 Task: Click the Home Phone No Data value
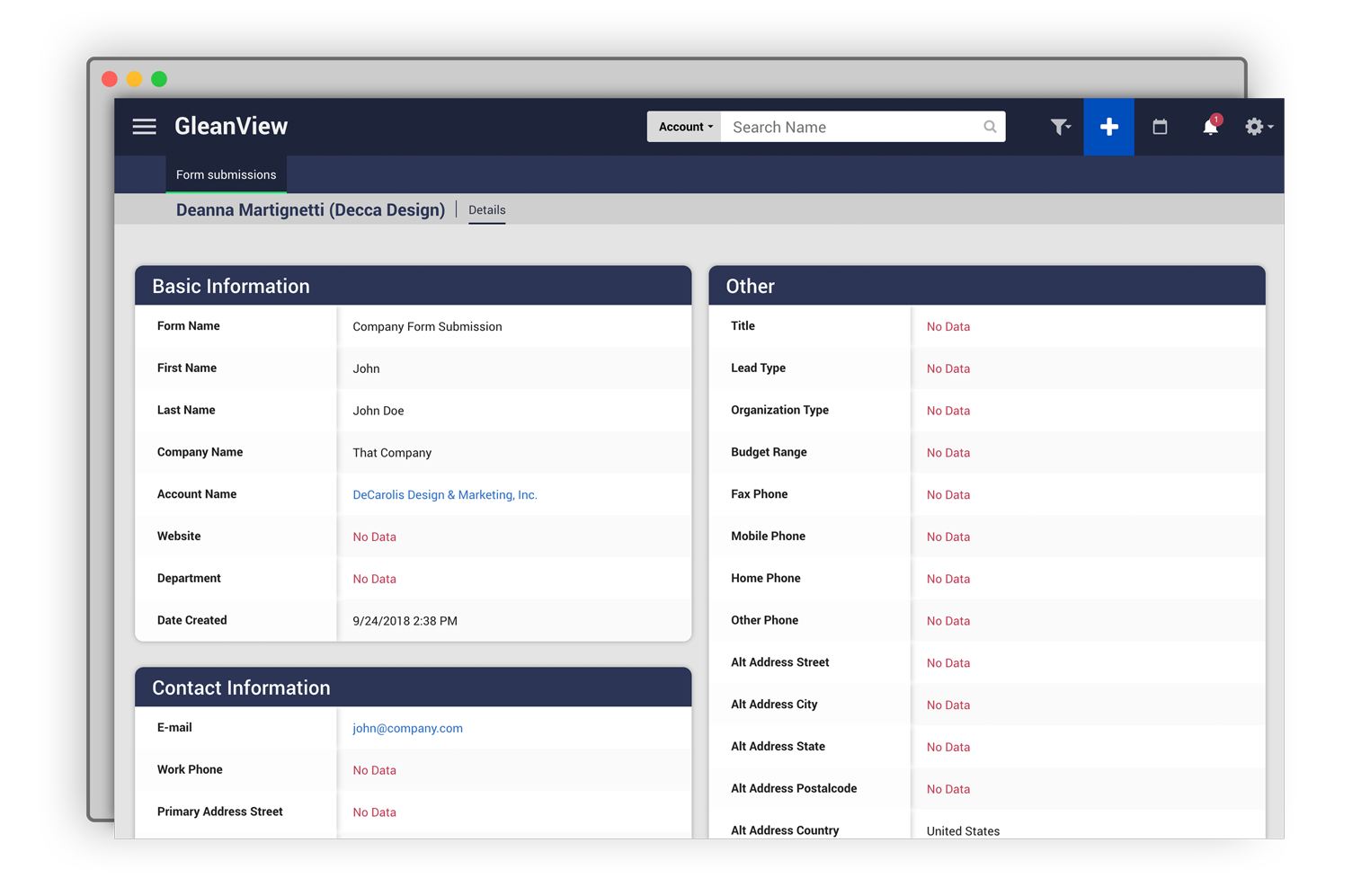click(x=948, y=579)
